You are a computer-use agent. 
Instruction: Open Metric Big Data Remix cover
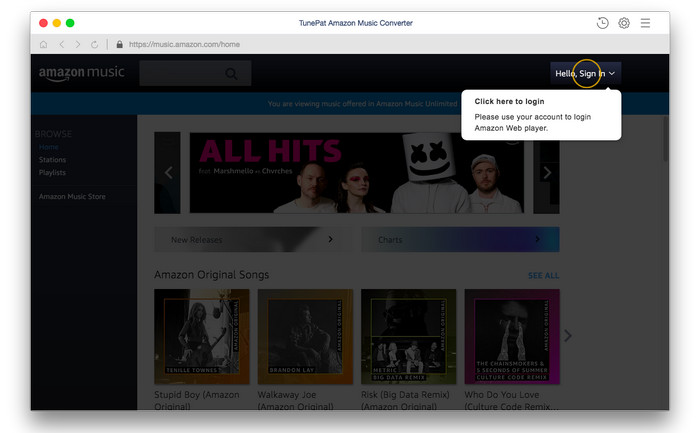click(408, 337)
